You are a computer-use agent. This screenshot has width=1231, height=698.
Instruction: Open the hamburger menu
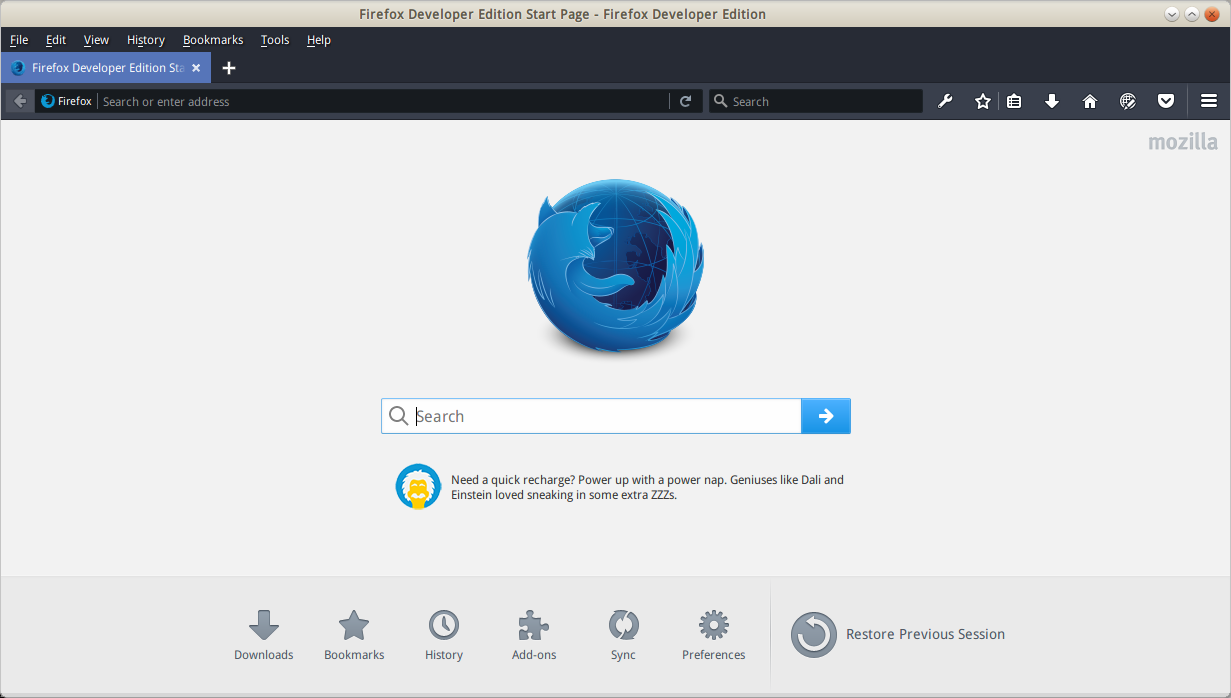coord(1208,101)
